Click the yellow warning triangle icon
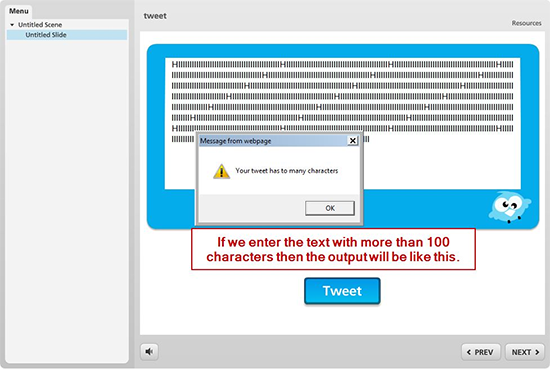 pyautogui.click(x=221, y=172)
